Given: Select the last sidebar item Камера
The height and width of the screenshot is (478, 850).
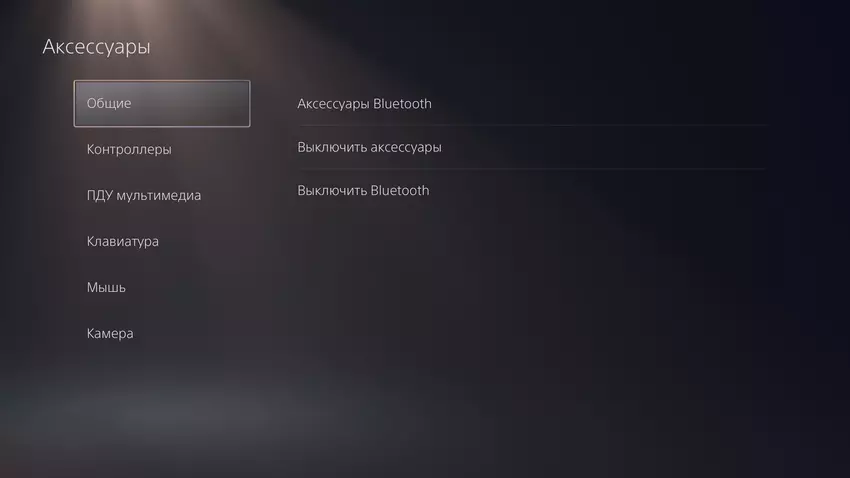Looking at the screenshot, I should pos(162,334).
